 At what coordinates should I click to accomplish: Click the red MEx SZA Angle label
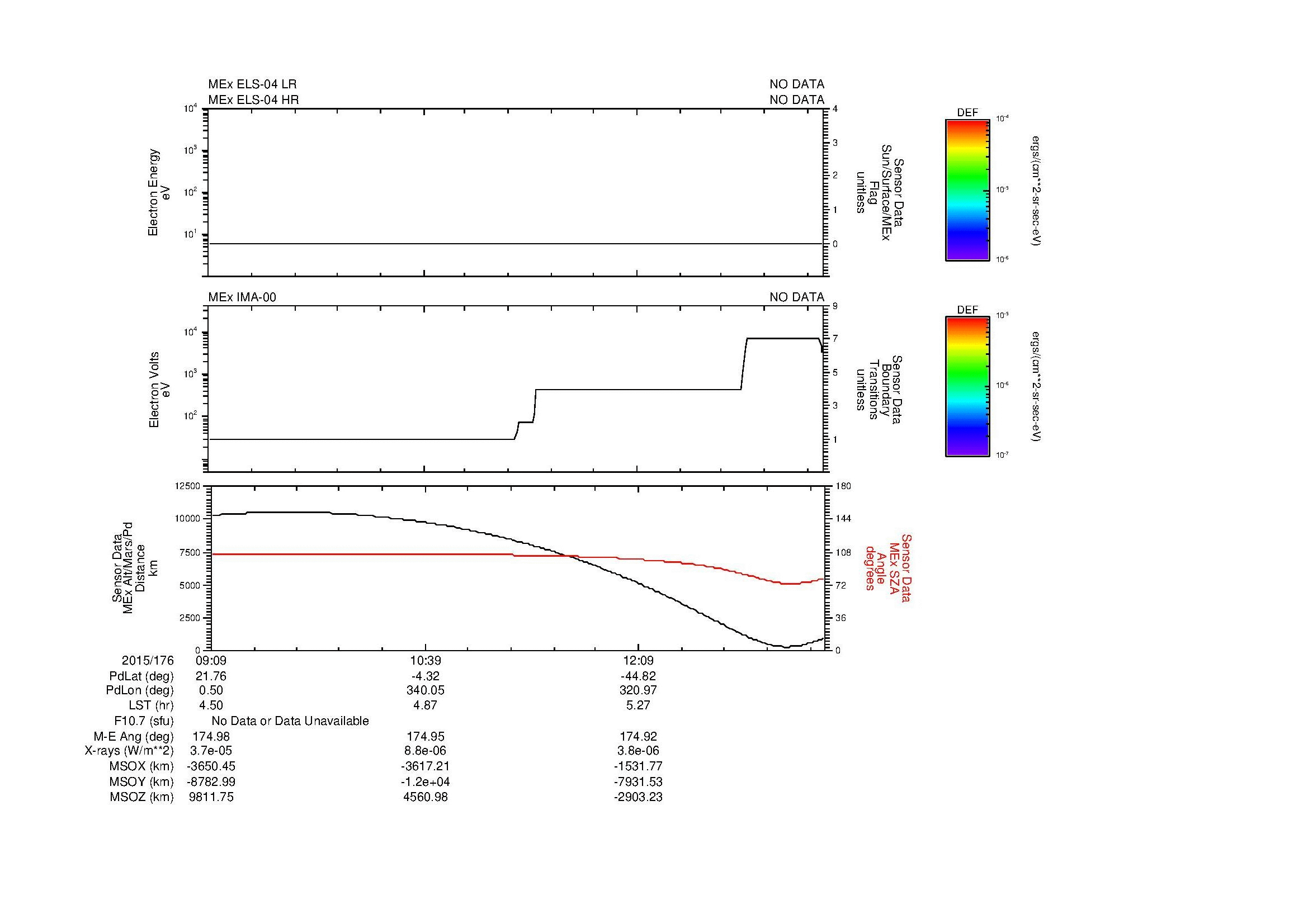coord(887,567)
